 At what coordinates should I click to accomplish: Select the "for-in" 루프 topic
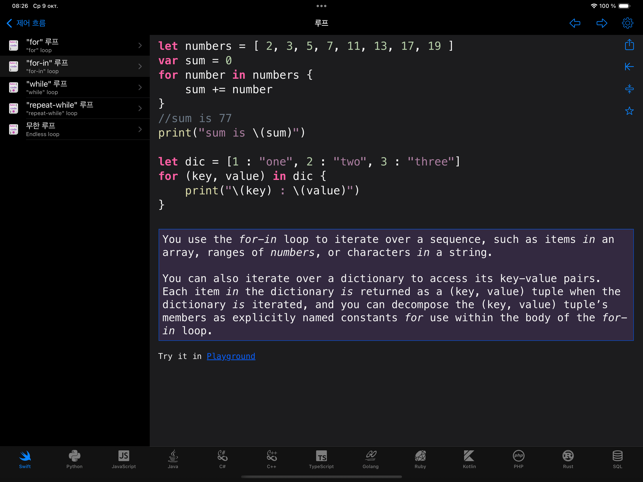click(x=75, y=66)
